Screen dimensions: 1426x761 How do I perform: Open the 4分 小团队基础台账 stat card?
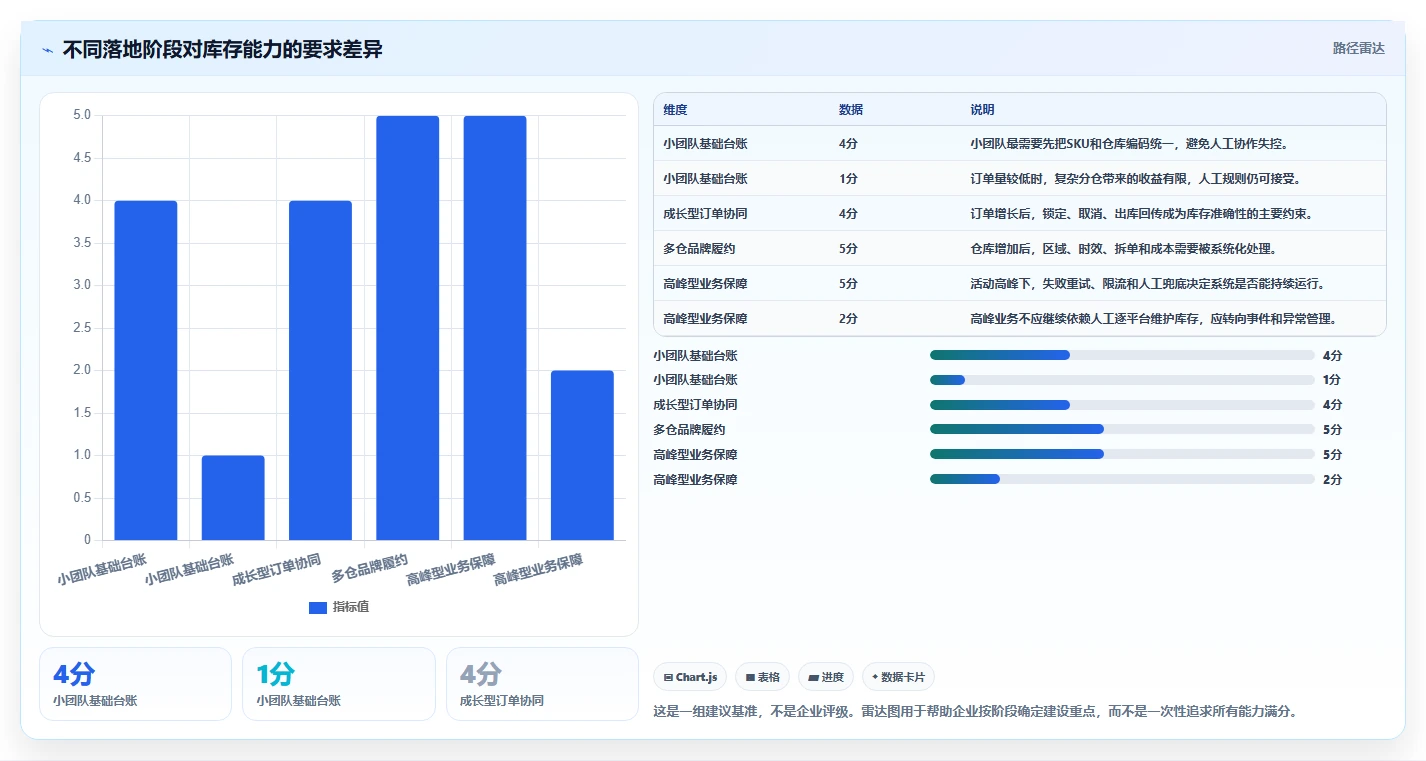click(135, 684)
